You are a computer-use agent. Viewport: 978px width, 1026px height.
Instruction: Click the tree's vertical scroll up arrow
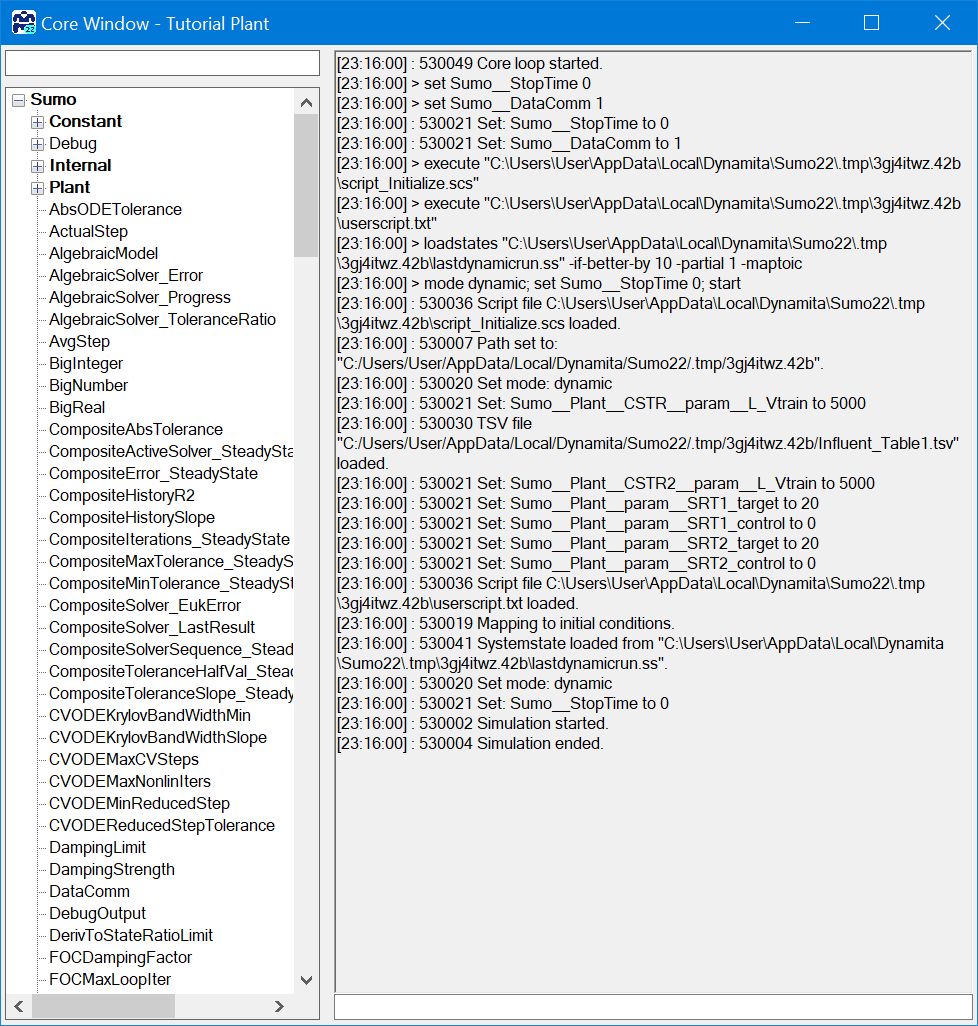306,102
